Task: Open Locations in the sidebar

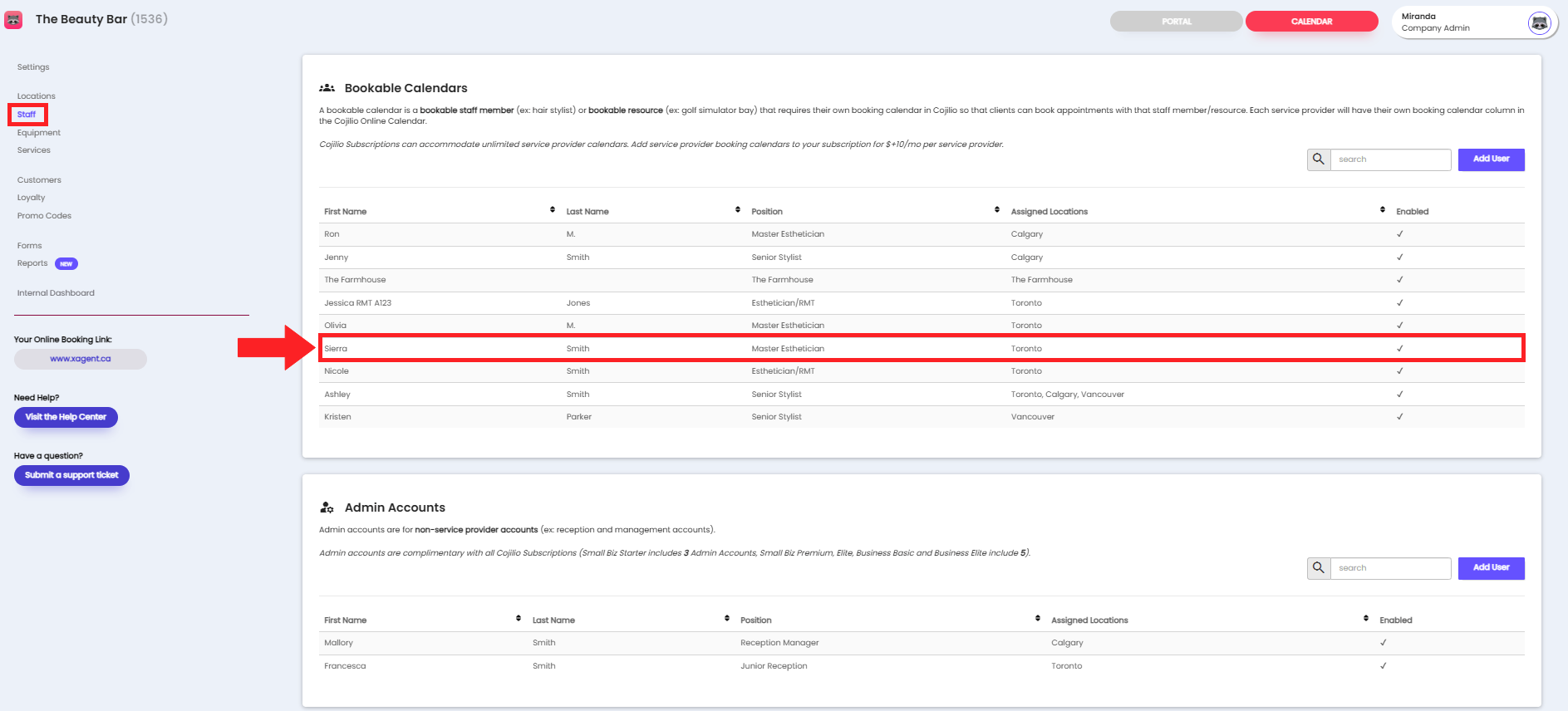Action: coord(37,96)
